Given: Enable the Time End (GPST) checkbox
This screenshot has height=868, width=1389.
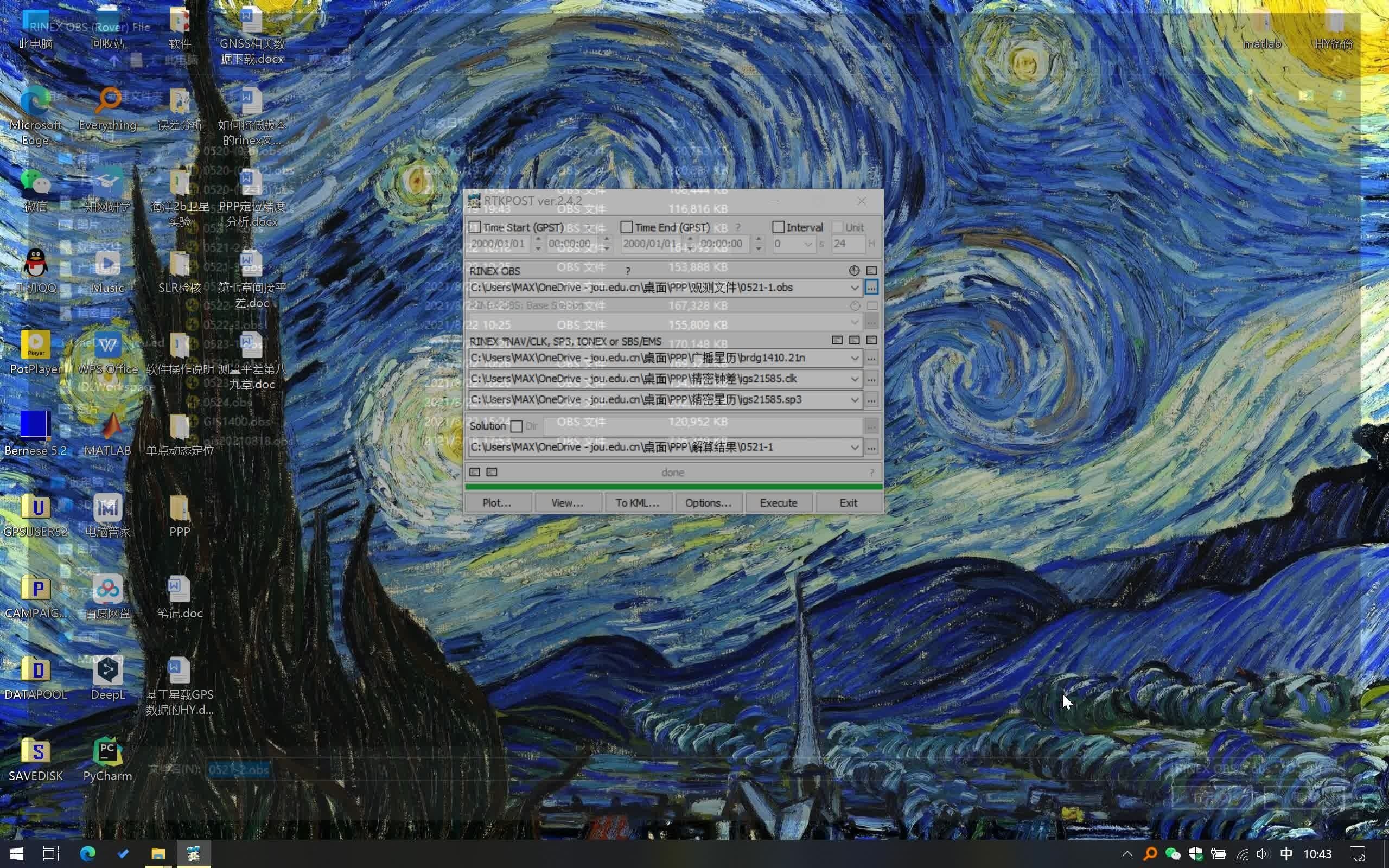Looking at the screenshot, I should pos(626,227).
